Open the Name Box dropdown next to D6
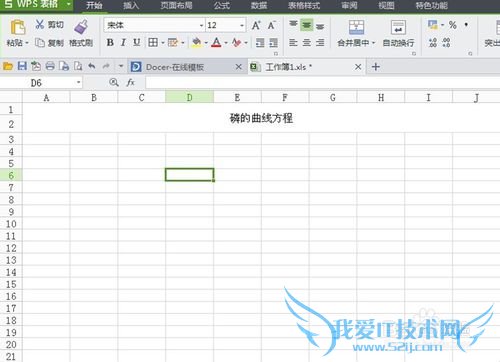 pos(79,82)
